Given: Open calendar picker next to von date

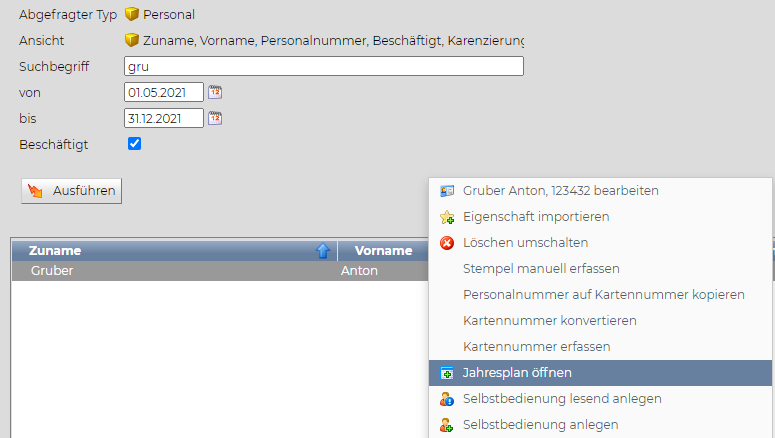Looking at the screenshot, I should [215, 92].
